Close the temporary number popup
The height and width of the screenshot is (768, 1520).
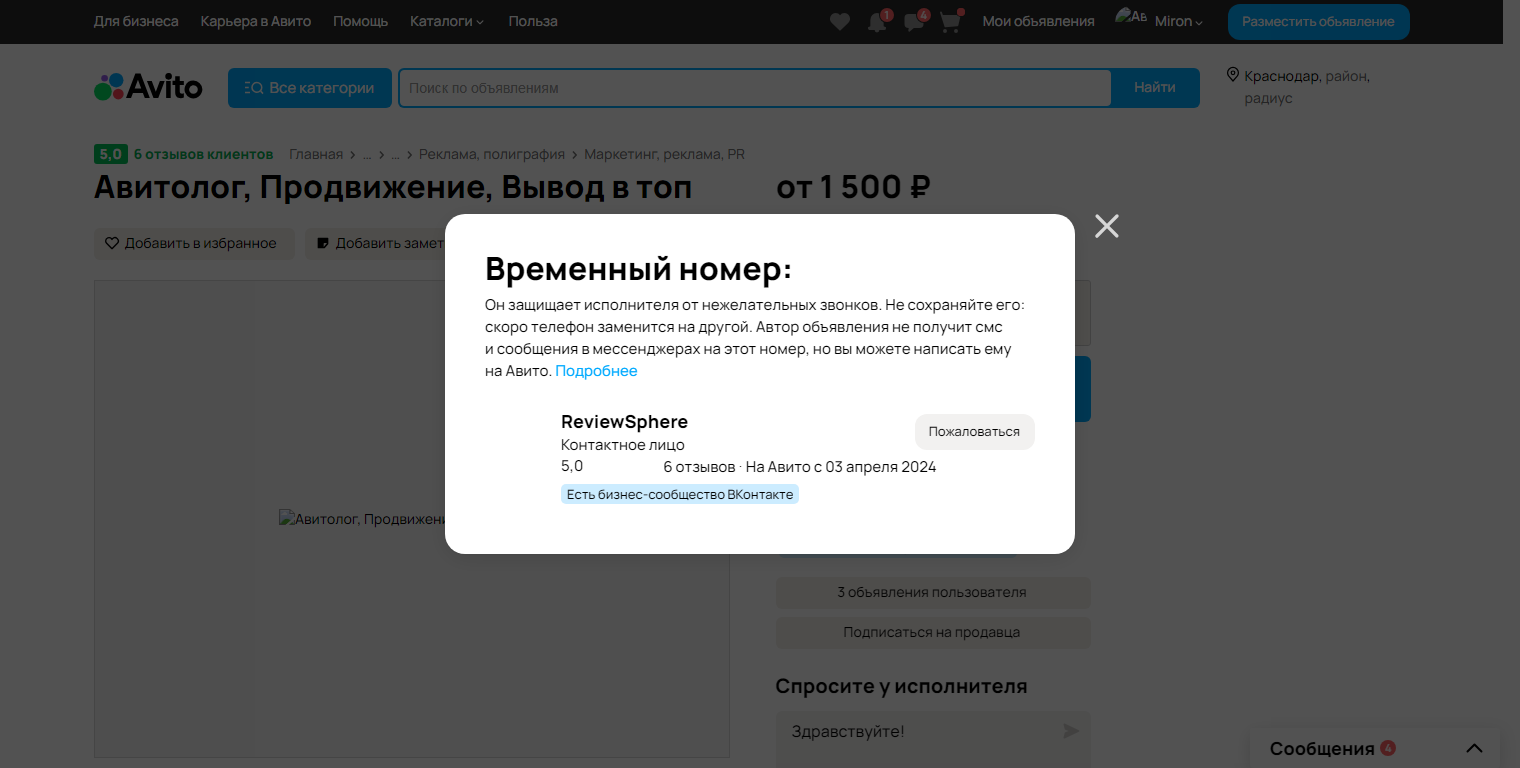coord(1106,226)
